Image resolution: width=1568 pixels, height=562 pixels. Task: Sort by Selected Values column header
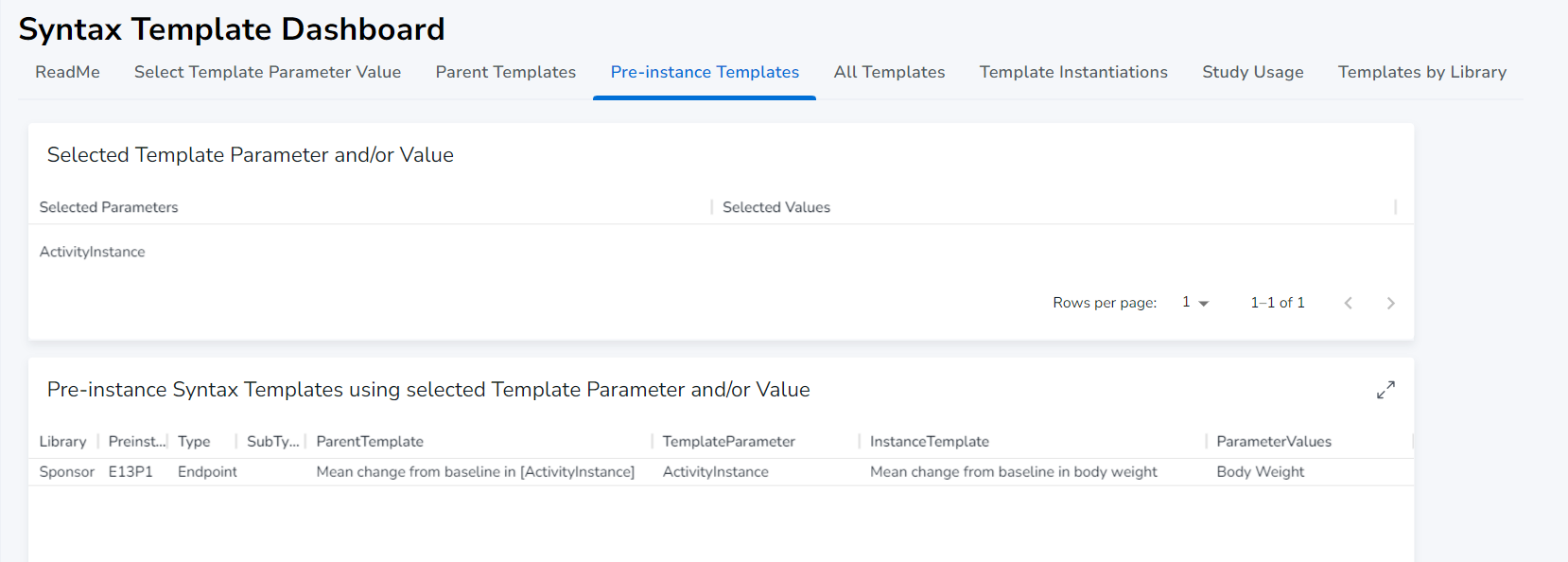(776, 207)
